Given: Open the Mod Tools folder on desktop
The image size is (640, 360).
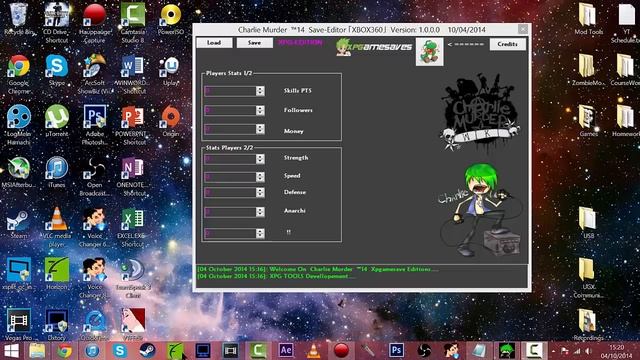Looking at the screenshot, I should click(588, 19).
